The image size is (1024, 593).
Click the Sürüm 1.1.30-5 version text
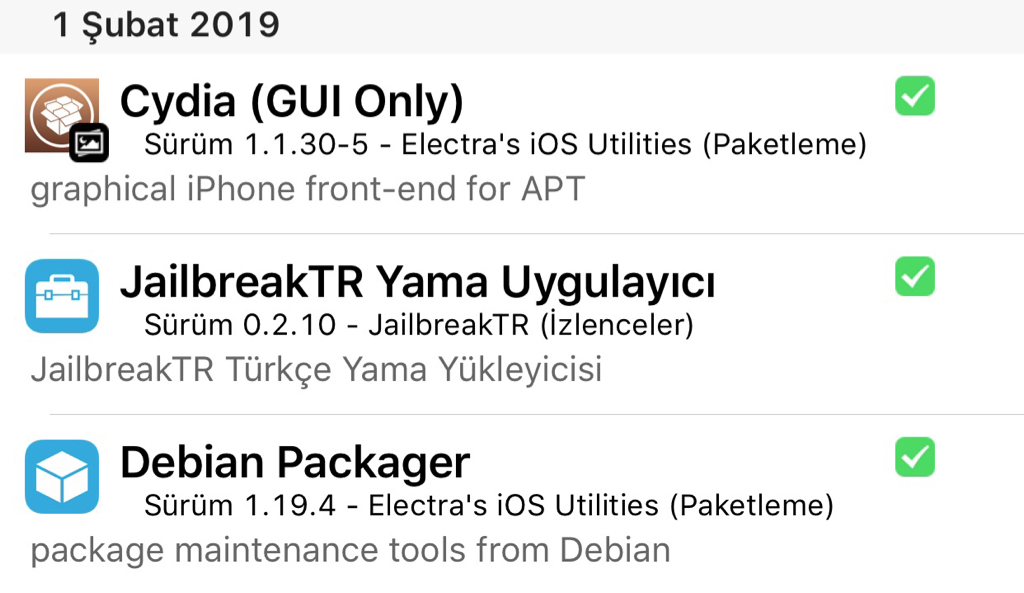coord(256,145)
